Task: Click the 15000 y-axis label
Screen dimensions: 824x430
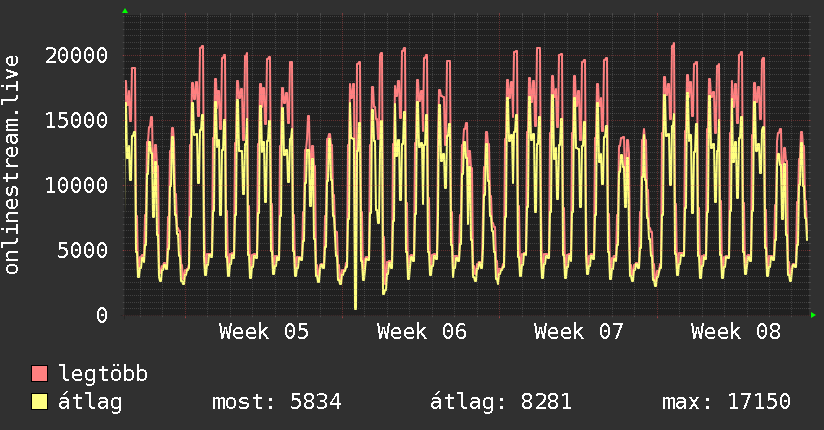Action: [x=76, y=120]
